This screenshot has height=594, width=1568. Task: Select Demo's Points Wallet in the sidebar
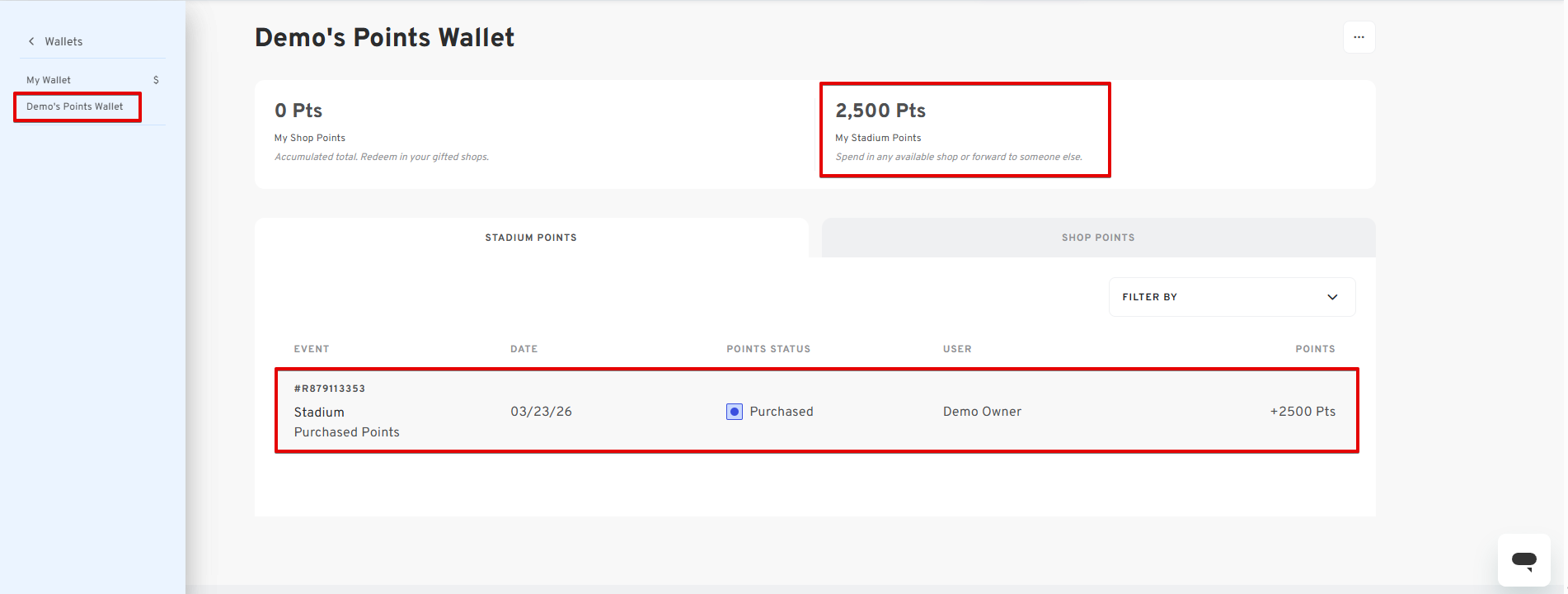tap(75, 106)
